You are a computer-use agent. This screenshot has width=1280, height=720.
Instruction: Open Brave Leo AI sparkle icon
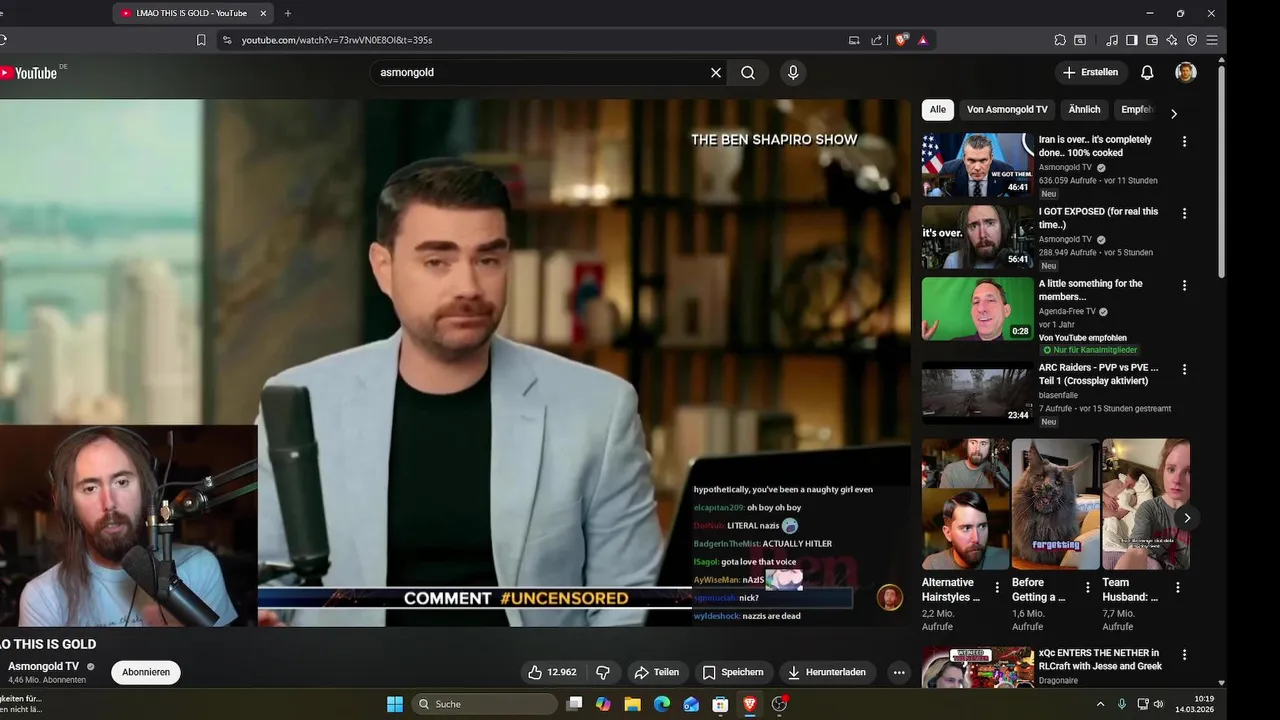[x=1172, y=40]
